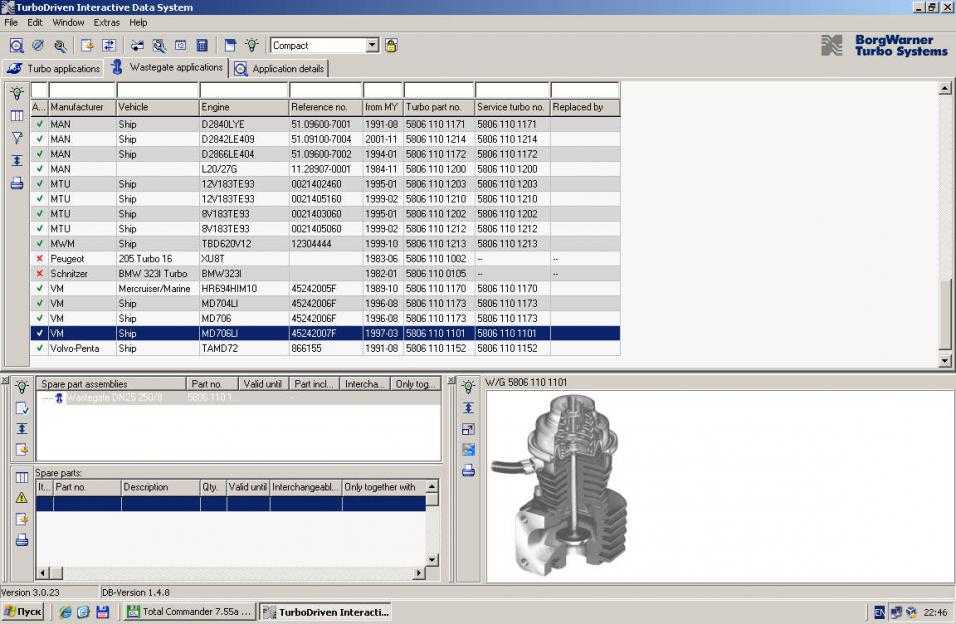Image resolution: width=956 pixels, height=624 pixels.
Task: Click the Manufacturer filter input field
Action: point(82,90)
